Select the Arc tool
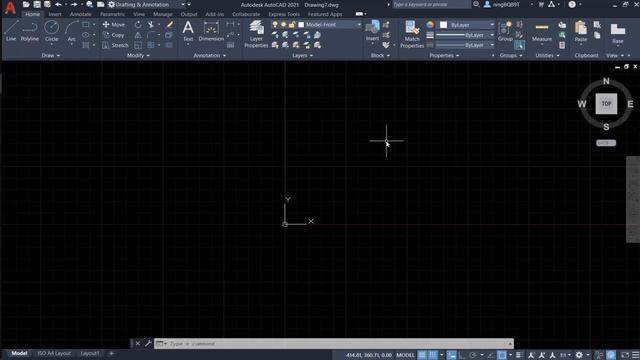This screenshot has height=360, width=640. click(71, 31)
